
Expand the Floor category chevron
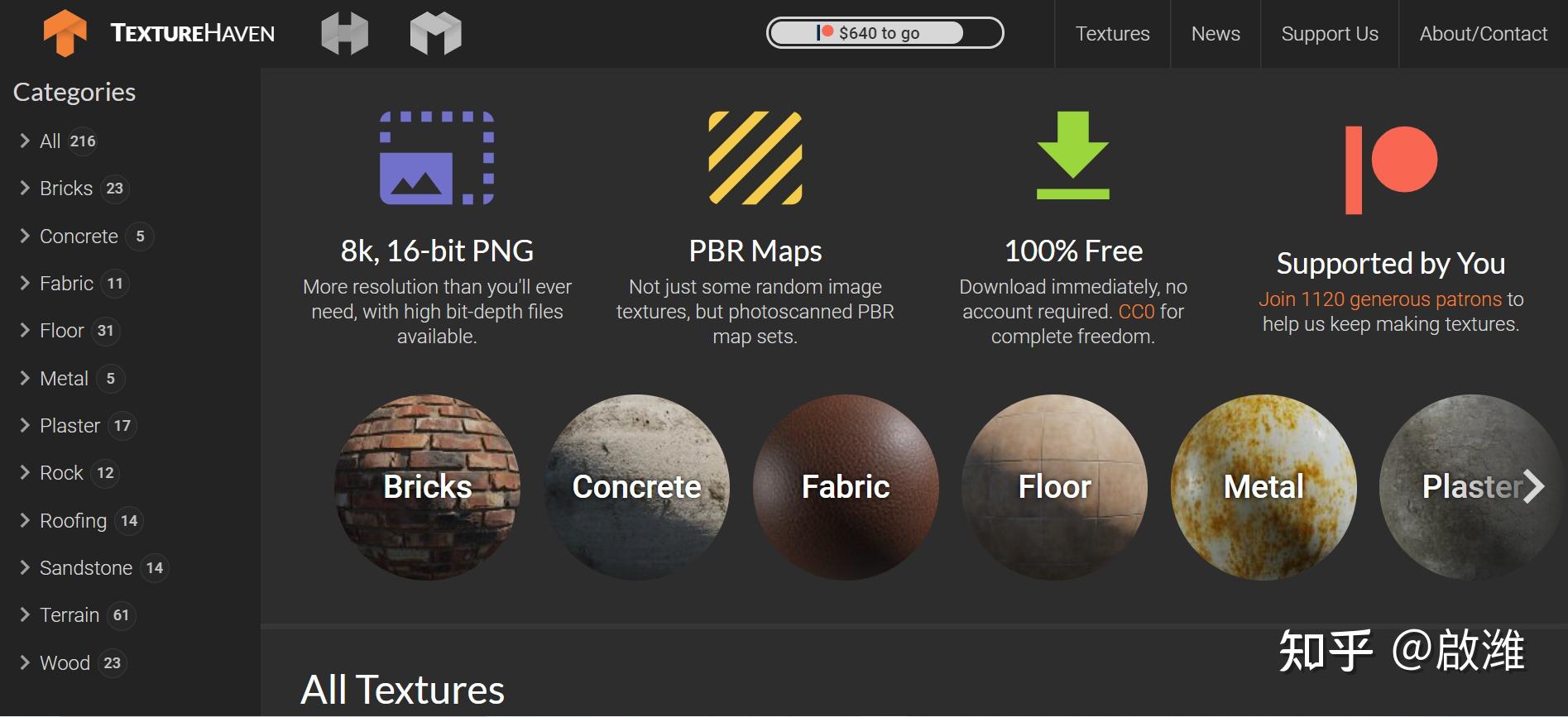coord(25,330)
